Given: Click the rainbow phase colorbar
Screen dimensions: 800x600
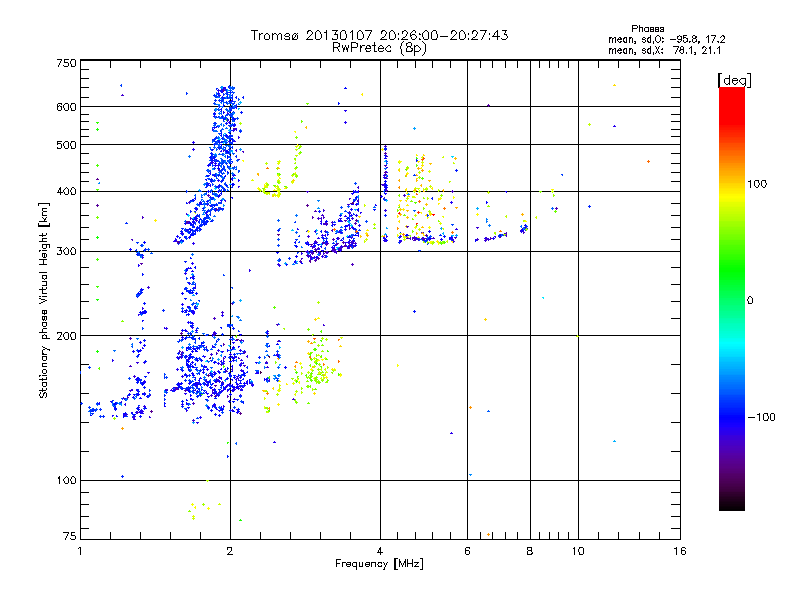Looking at the screenshot, I should pos(732,298).
